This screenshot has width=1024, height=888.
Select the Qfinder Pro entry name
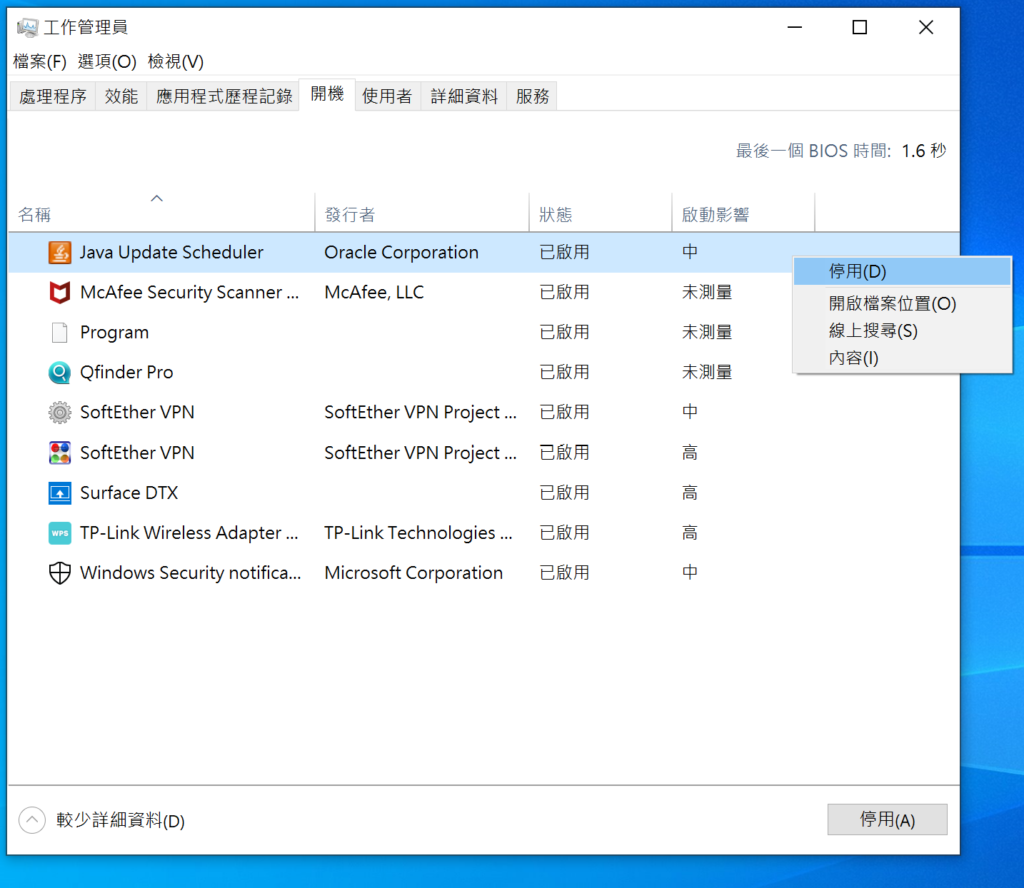coord(127,373)
